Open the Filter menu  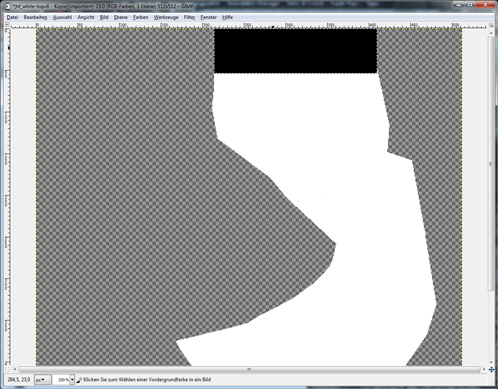[x=189, y=17]
